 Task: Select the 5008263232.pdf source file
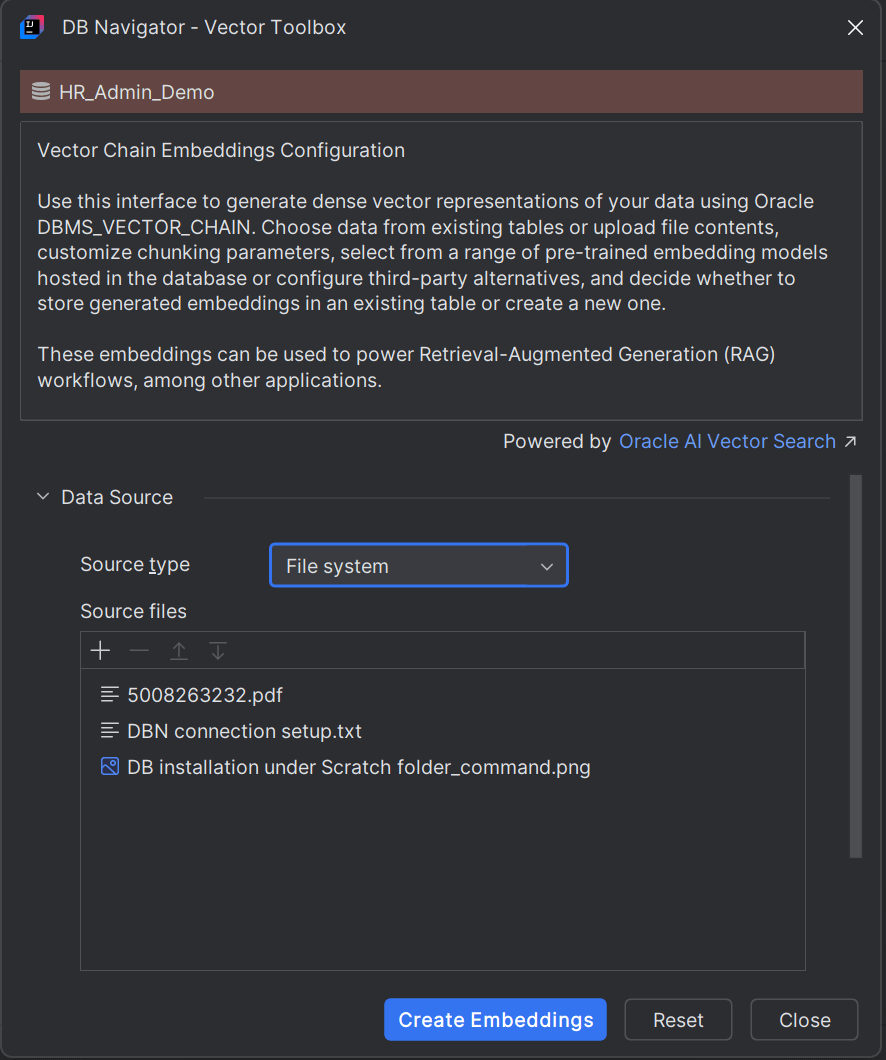[x=204, y=694]
